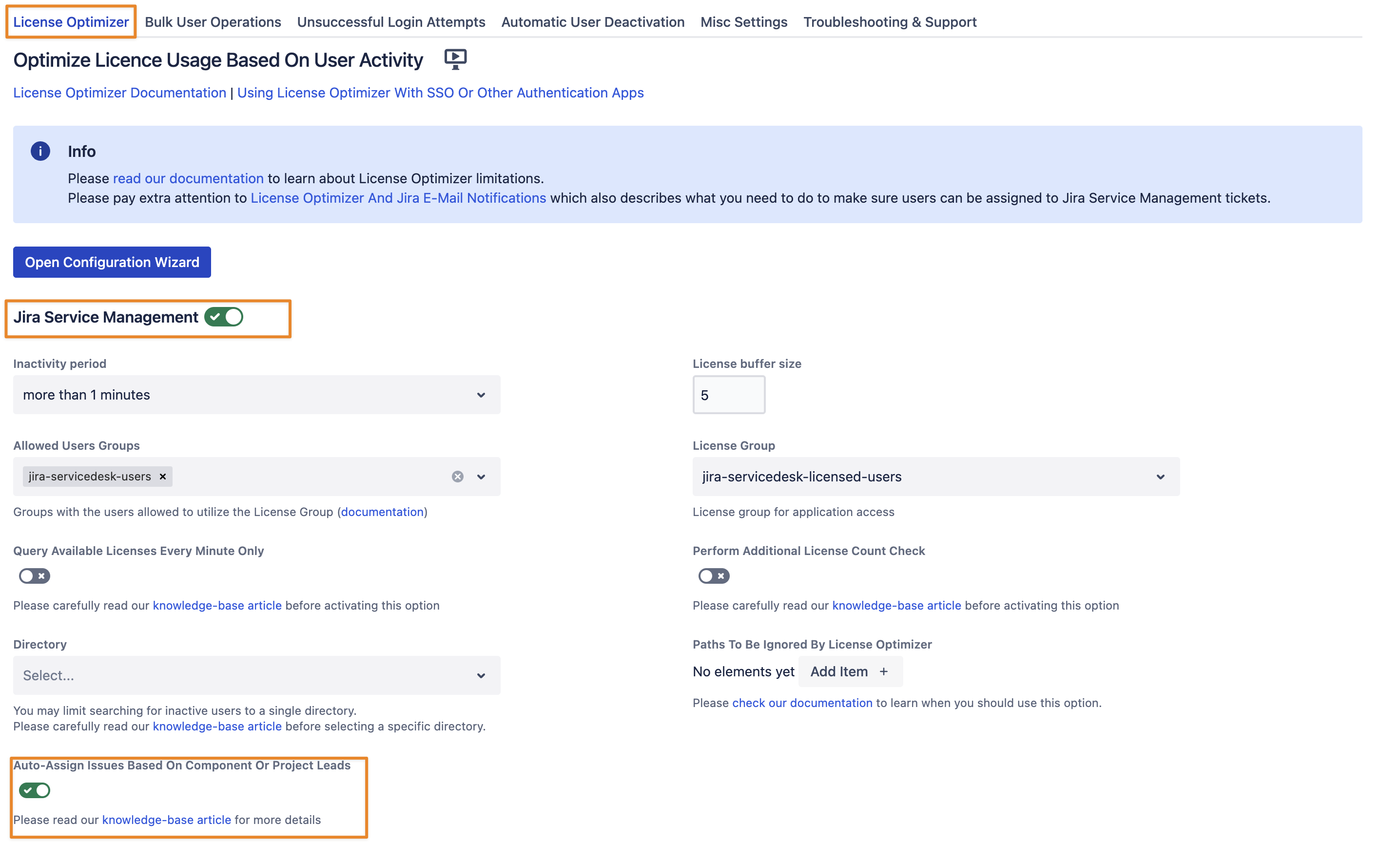This screenshot has width=1400, height=842.
Task: Open Troubleshooting & Support tab
Action: click(890, 21)
